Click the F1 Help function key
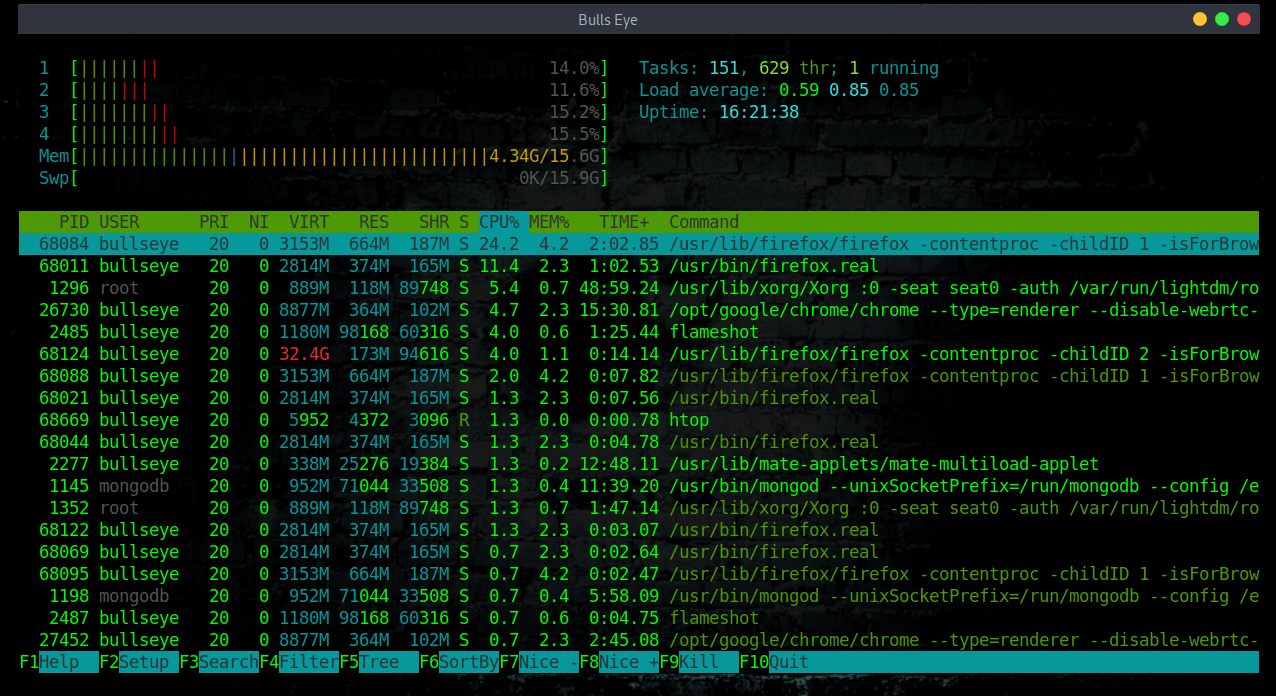Screen dimensions: 1276x696 click(58, 662)
